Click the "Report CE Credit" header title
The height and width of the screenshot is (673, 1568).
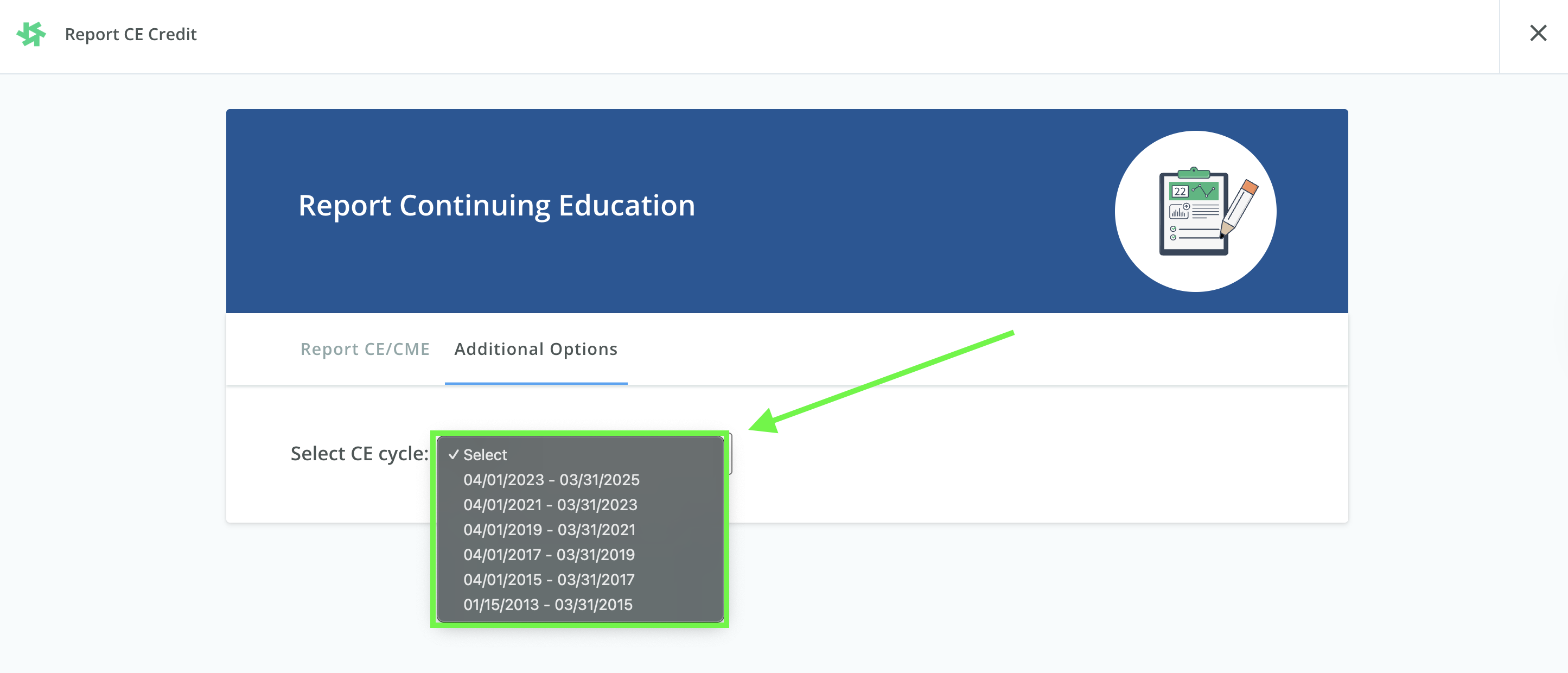[x=130, y=34]
